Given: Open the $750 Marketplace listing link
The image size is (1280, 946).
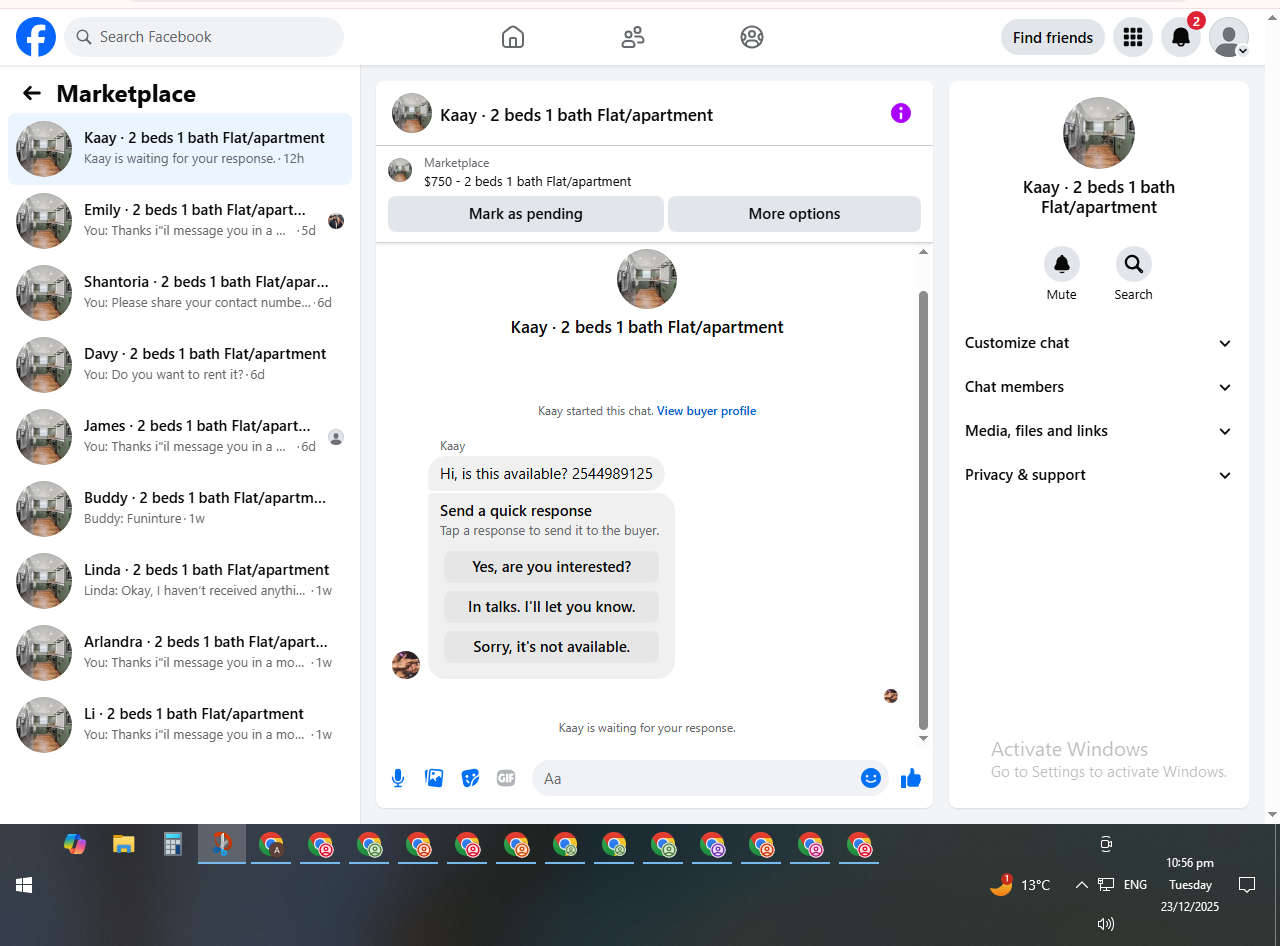Looking at the screenshot, I should [527, 182].
